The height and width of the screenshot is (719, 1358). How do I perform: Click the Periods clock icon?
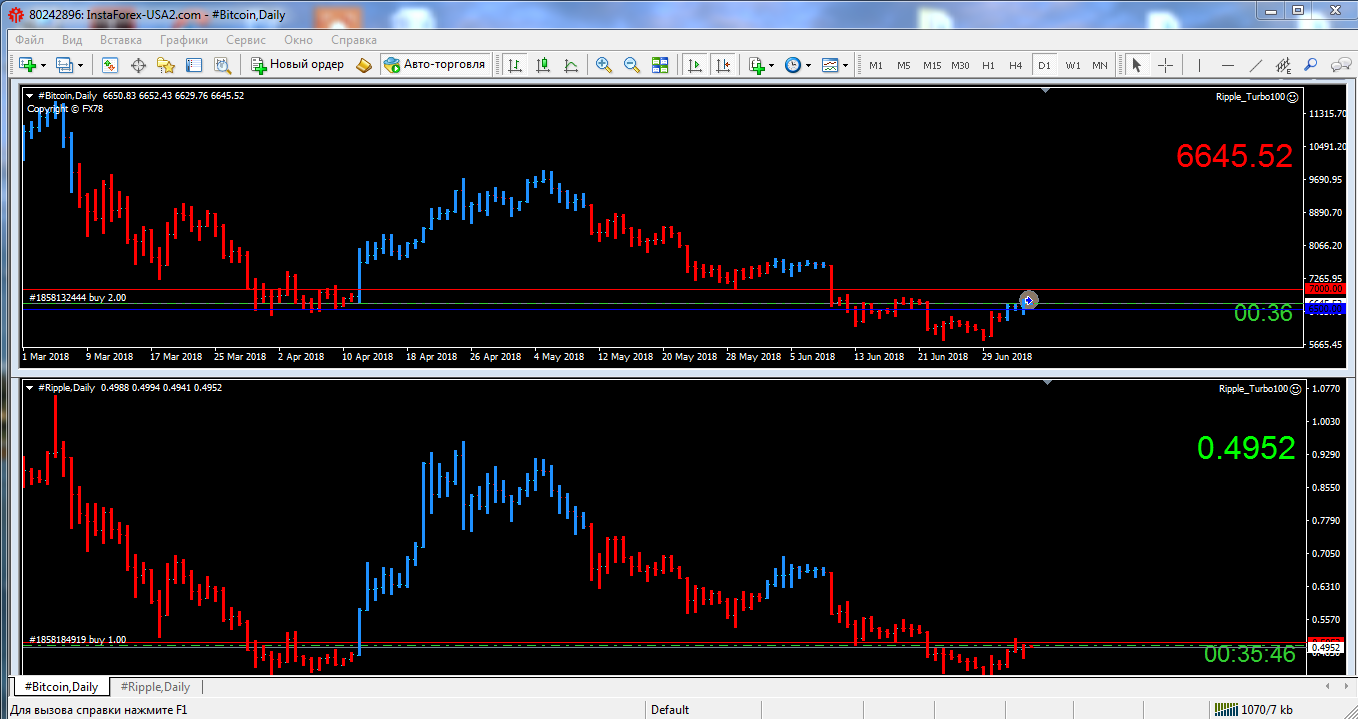pyautogui.click(x=792, y=65)
